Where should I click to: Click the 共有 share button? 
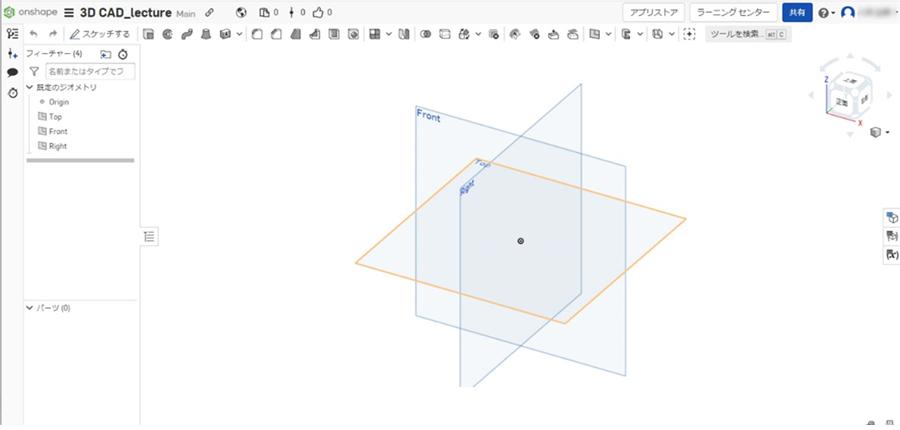coord(796,13)
